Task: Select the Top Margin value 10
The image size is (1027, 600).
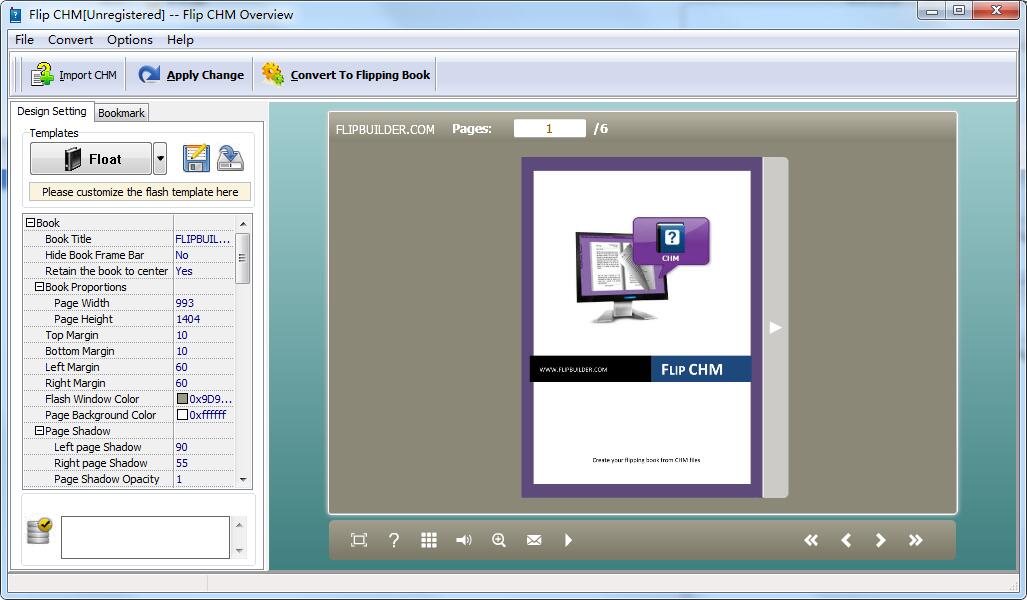Action: 203,335
